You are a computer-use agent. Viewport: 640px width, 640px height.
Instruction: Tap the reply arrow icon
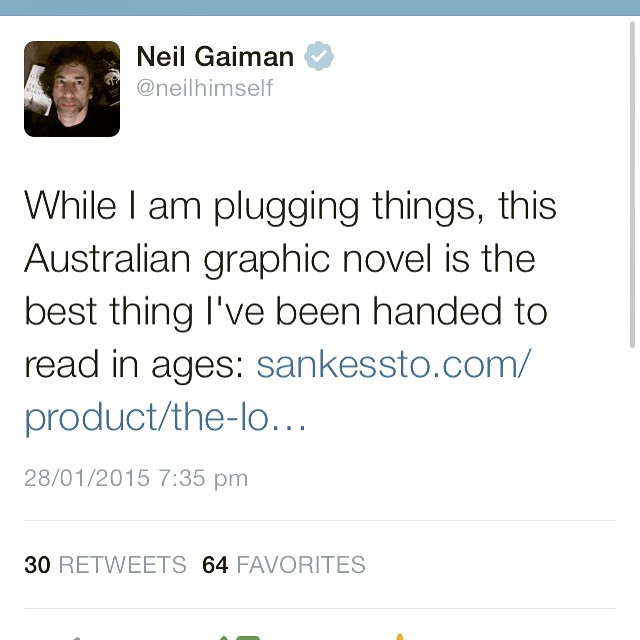[72, 636]
